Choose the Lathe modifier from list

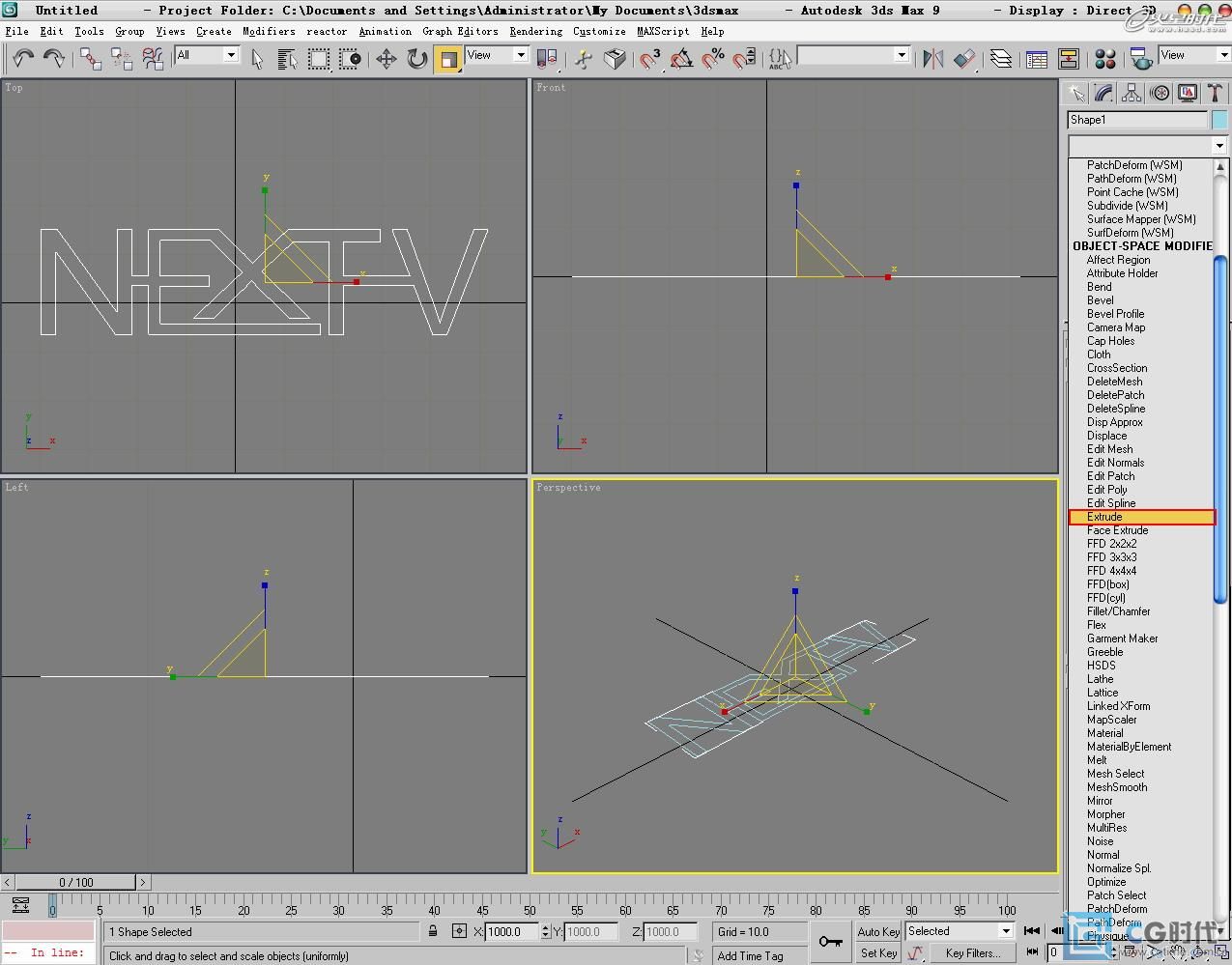click(1100, 679)
